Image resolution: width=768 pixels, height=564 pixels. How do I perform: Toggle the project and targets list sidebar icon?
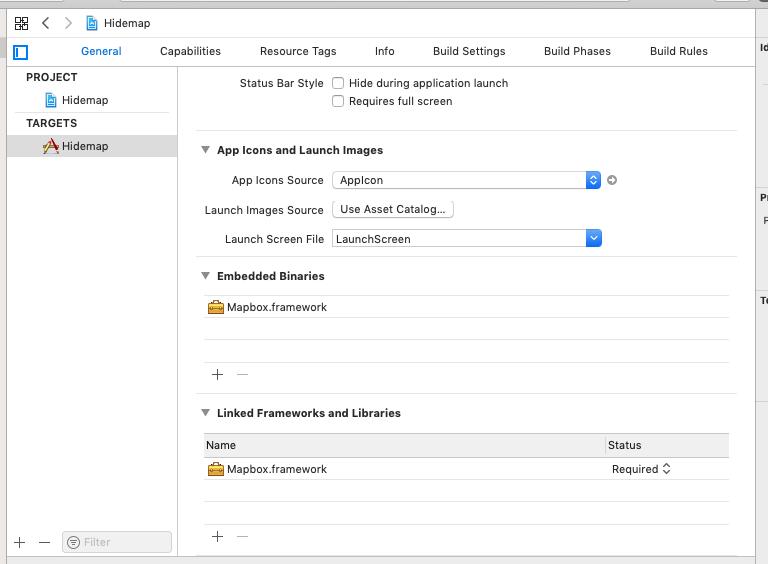(21, 52)
